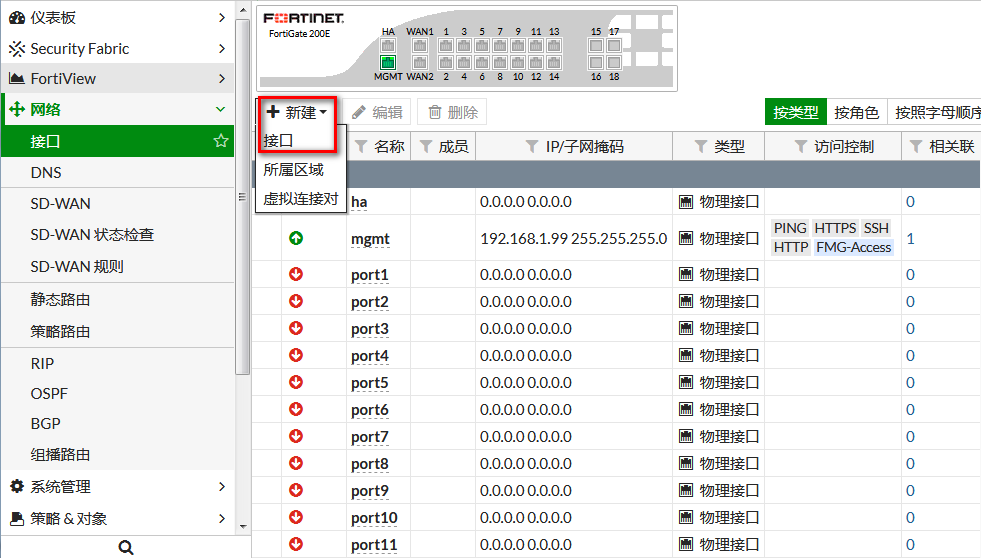
Task: Click the reference count 1 for mgmt
Action: [x=910, y=238]
